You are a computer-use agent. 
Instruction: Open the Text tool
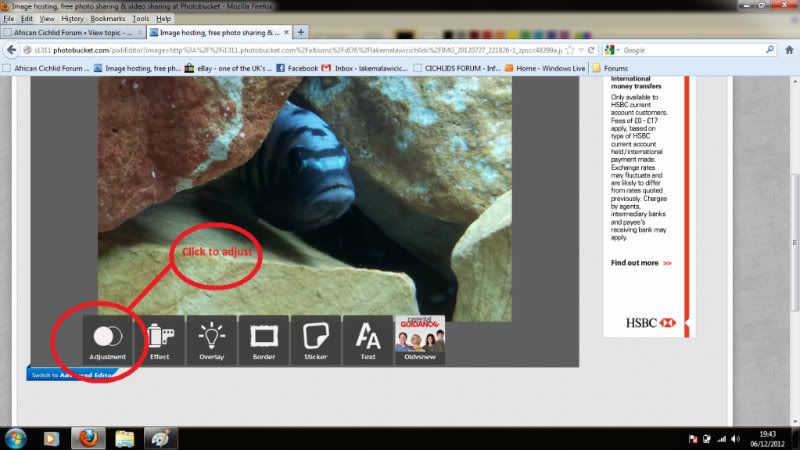[x=368, y=340]
